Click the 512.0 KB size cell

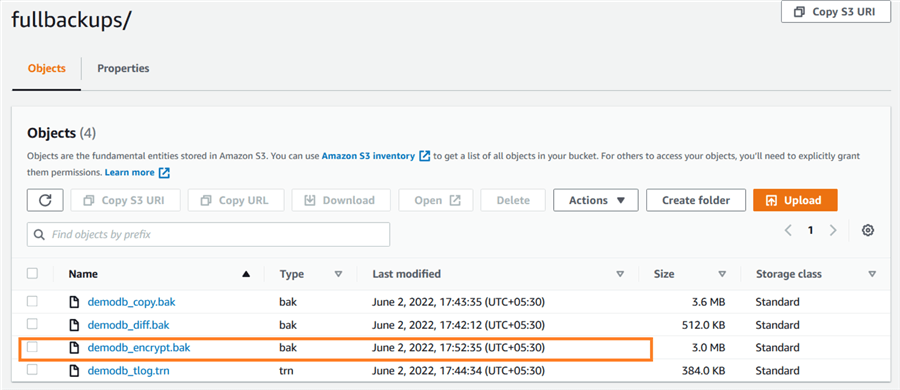(703, 325)
